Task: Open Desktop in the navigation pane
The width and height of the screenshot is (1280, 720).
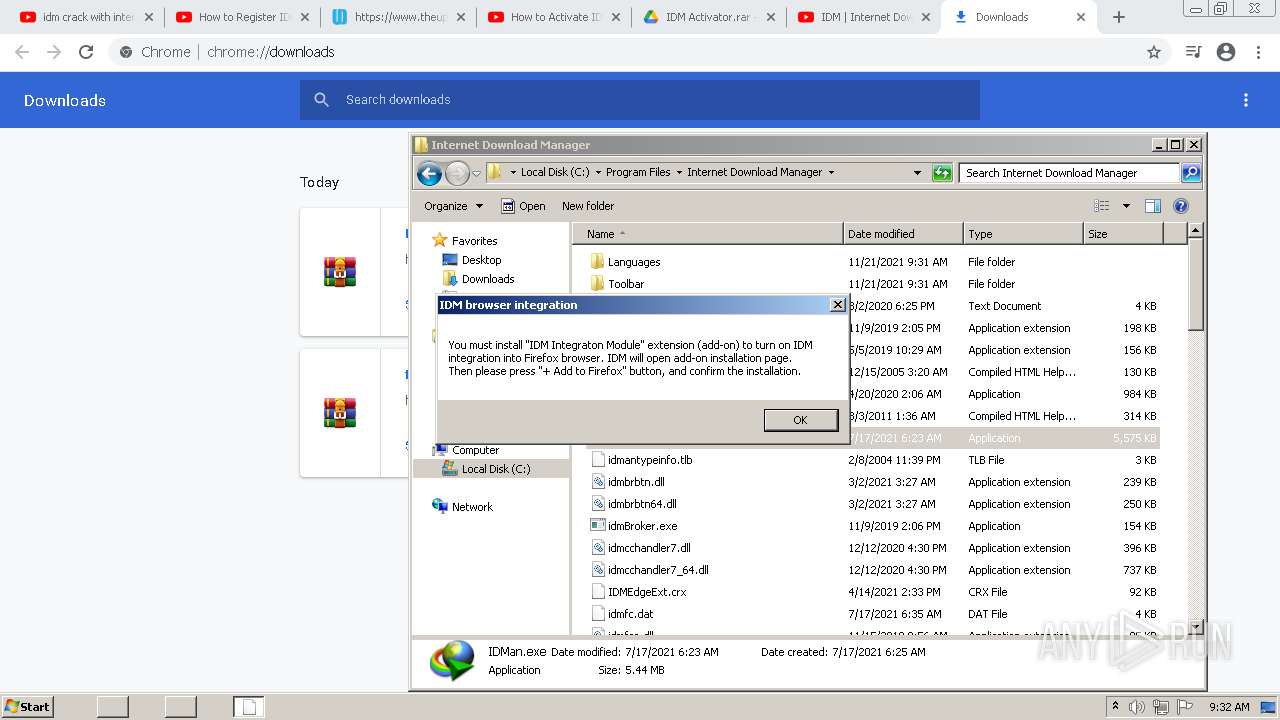Action: tap(481, 260)
